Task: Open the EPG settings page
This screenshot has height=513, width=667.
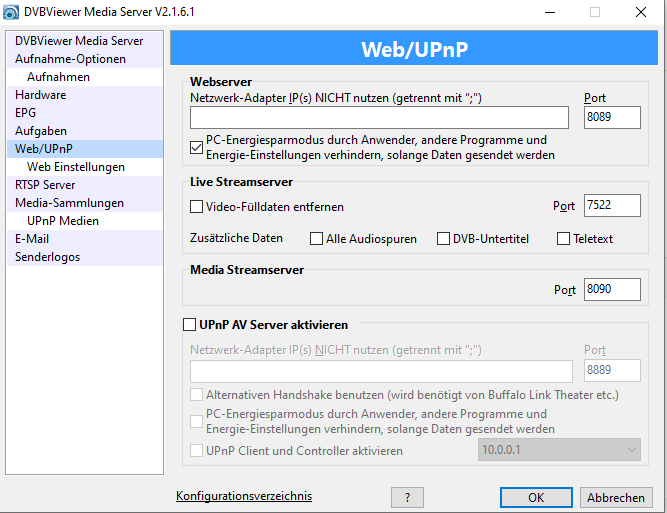Action: pos(85,113)
